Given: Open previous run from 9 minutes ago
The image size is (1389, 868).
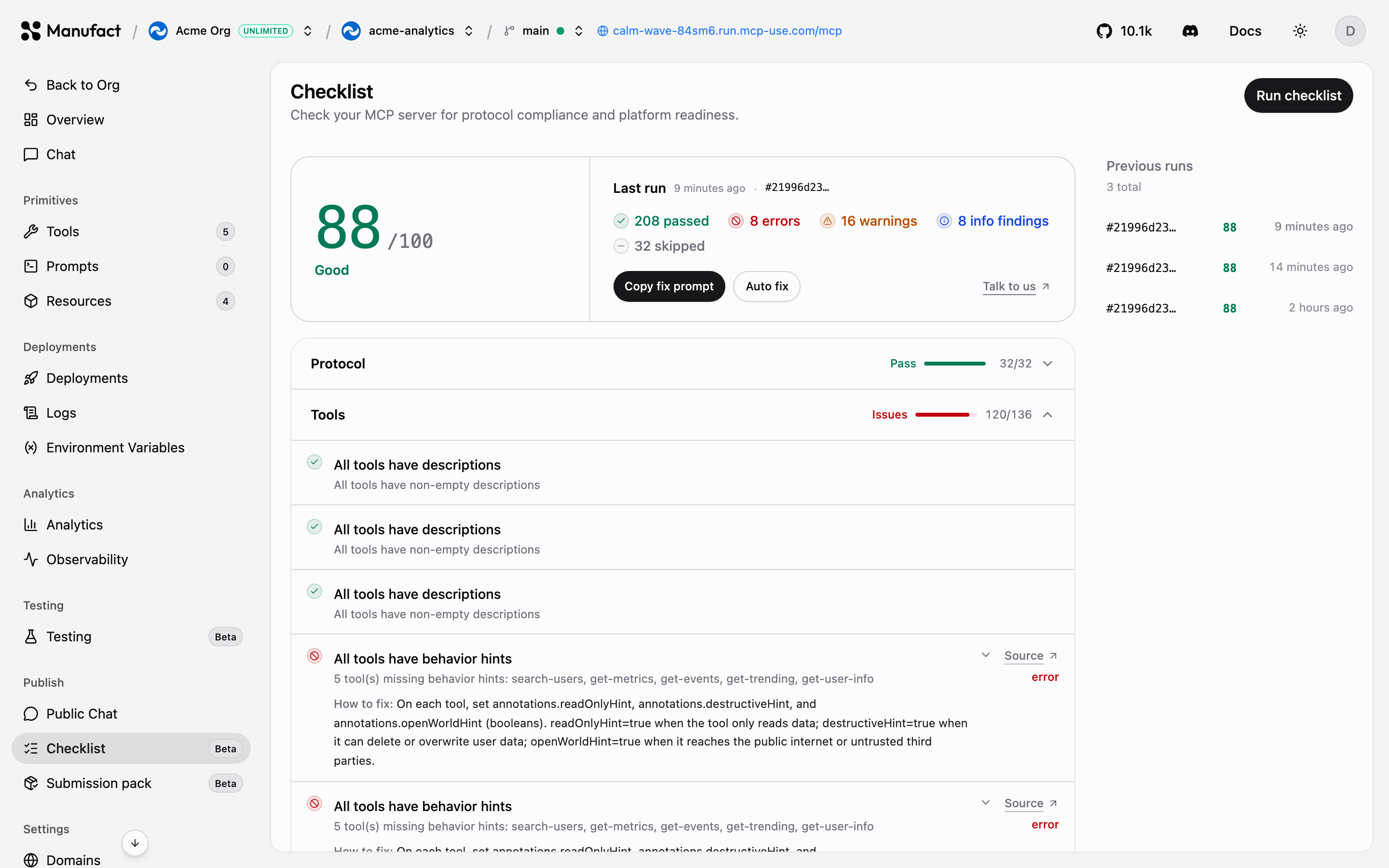Looking at the screenshot, I should (x=1229, y=227).
